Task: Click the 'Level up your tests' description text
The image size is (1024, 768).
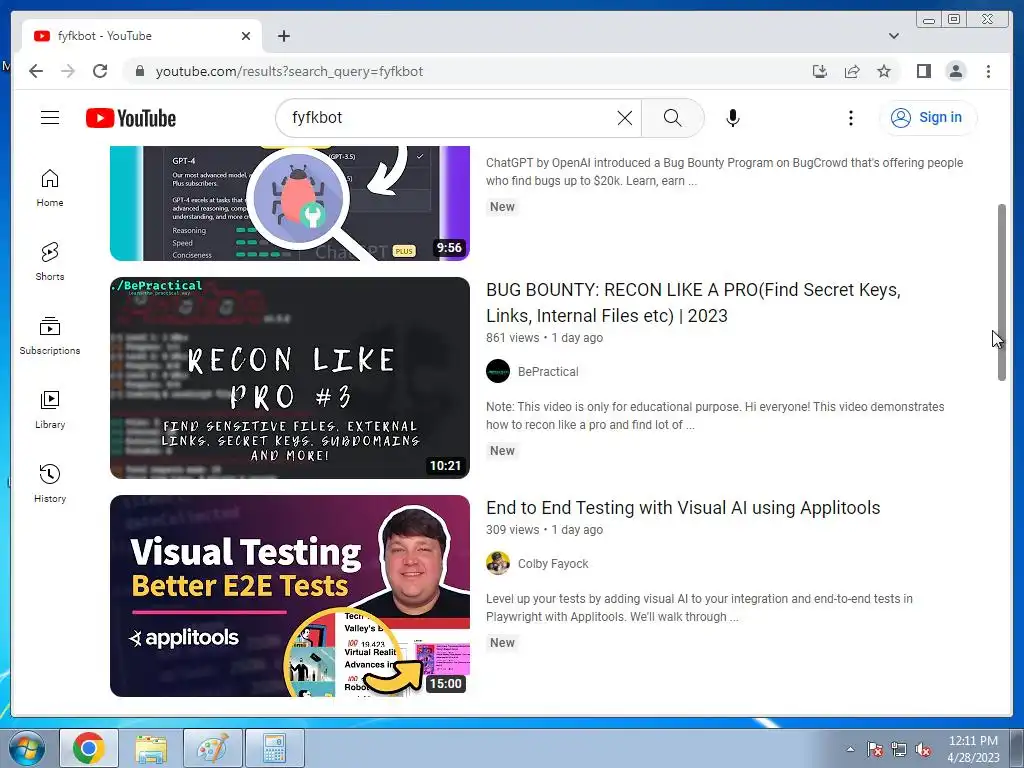Action: 699,607
